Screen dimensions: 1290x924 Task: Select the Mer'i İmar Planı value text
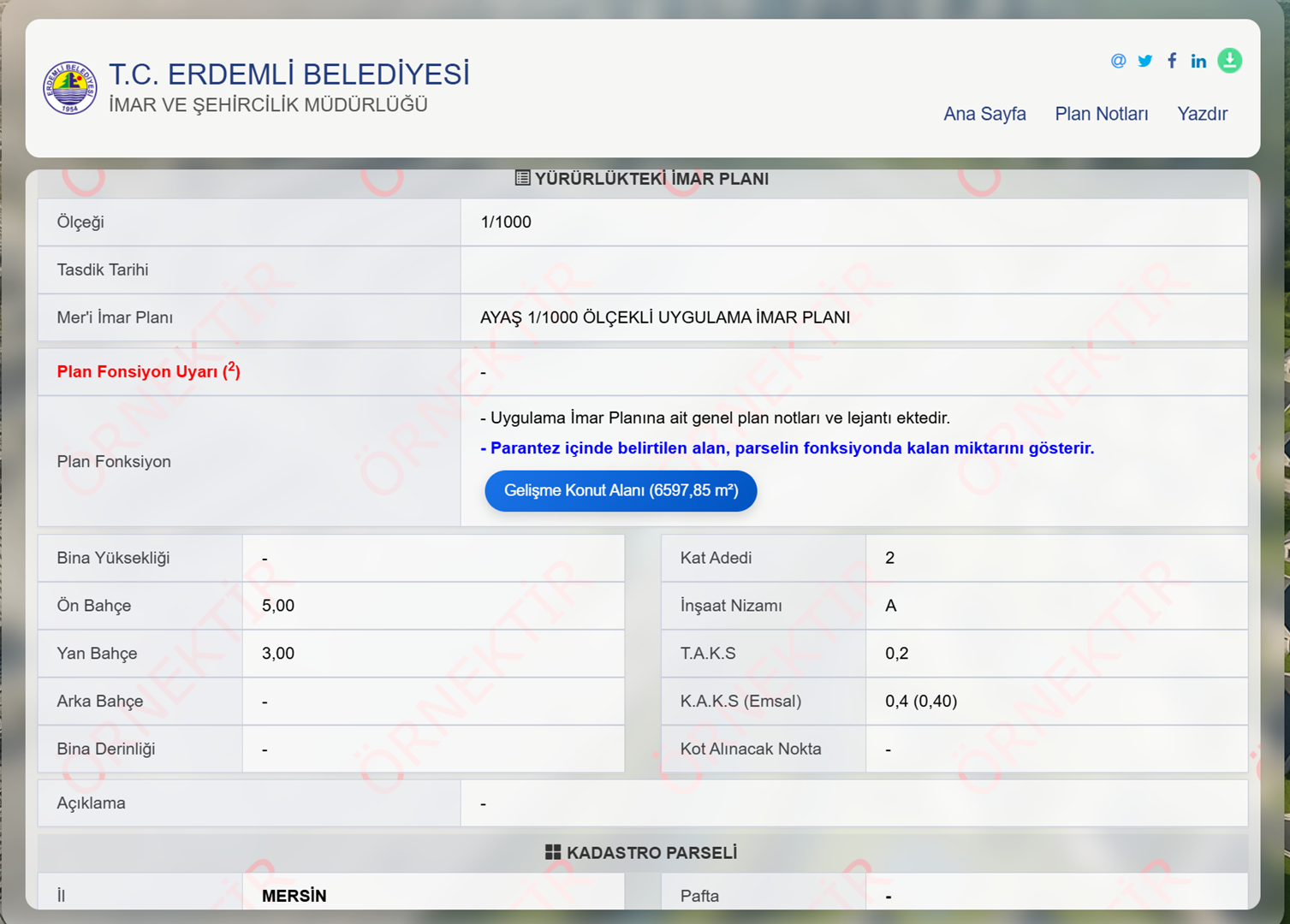(x=665, y=317)
